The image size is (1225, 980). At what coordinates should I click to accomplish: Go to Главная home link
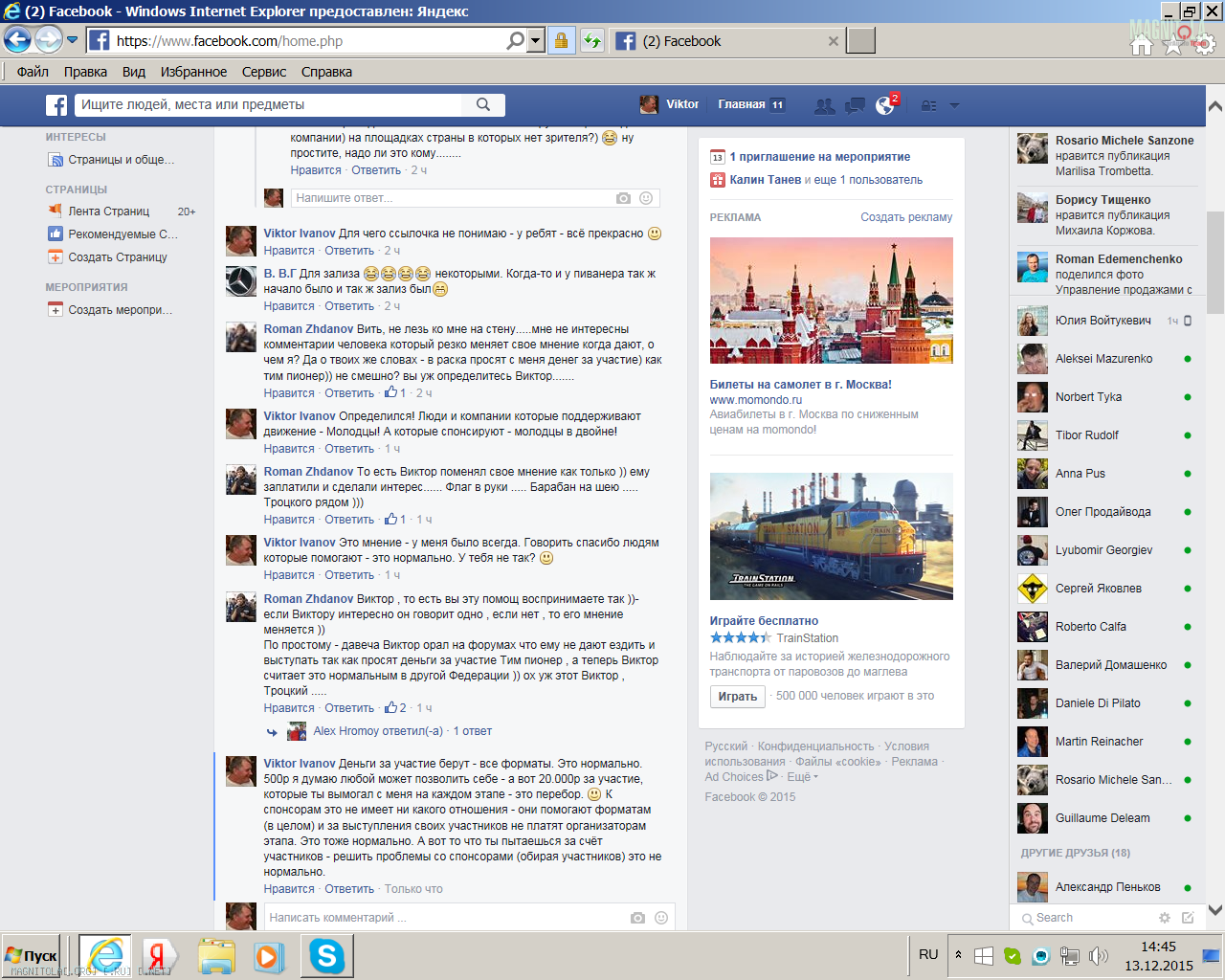coord(742,104)
